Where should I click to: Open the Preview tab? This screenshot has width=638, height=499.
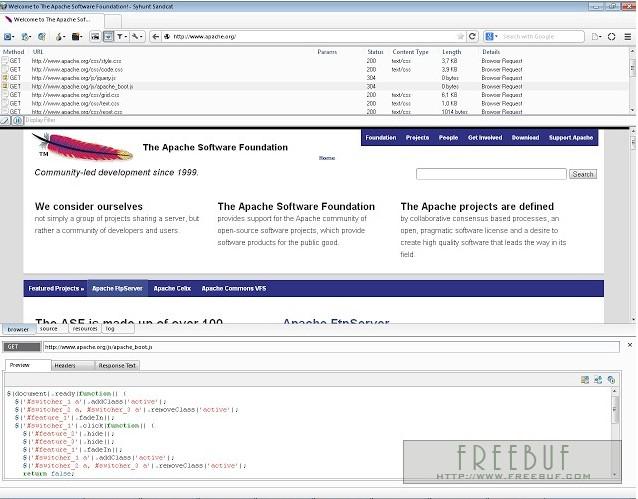coord(28,365)
